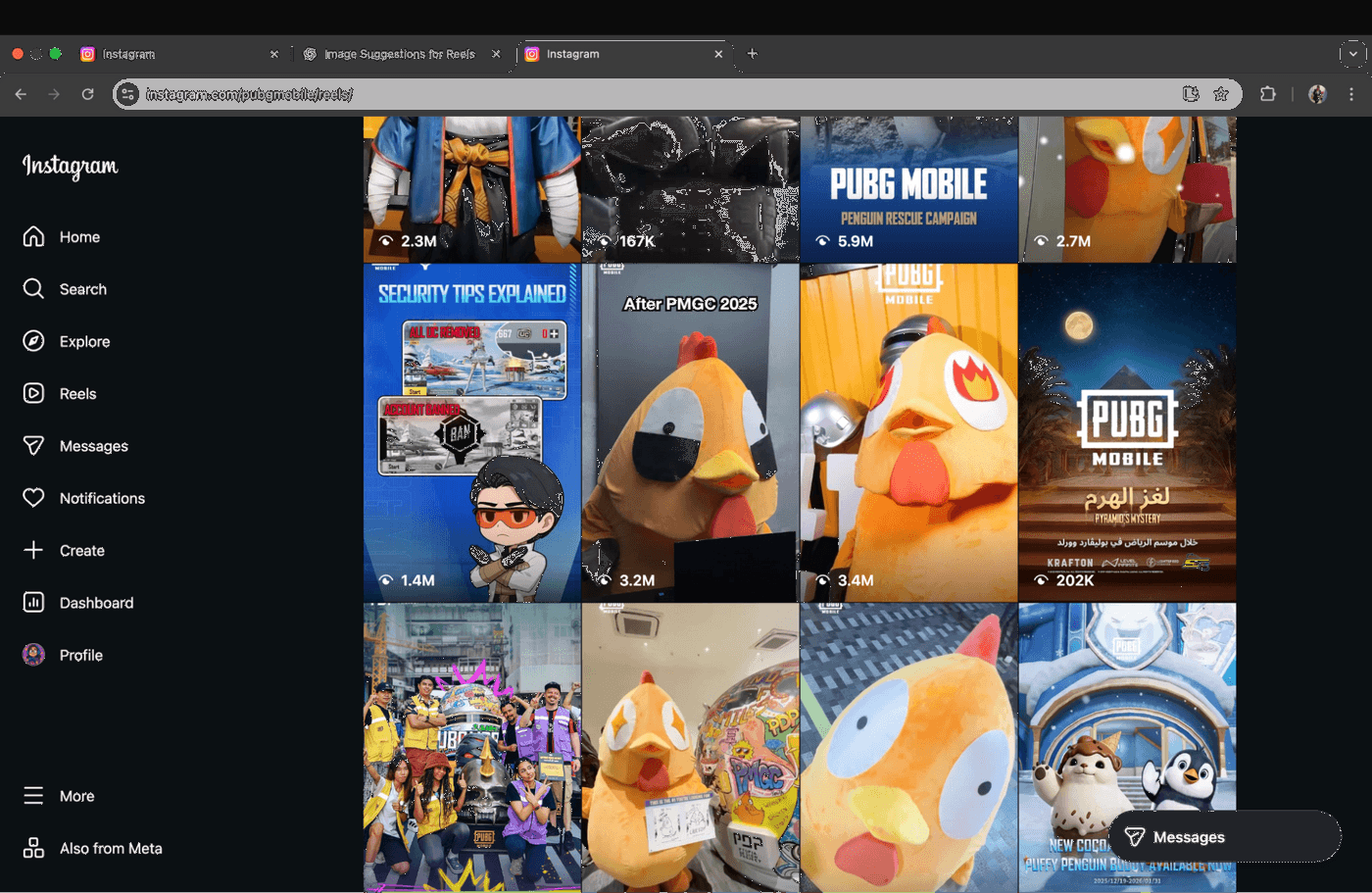
Task: Click the Create plus icon
Action: 33,550
